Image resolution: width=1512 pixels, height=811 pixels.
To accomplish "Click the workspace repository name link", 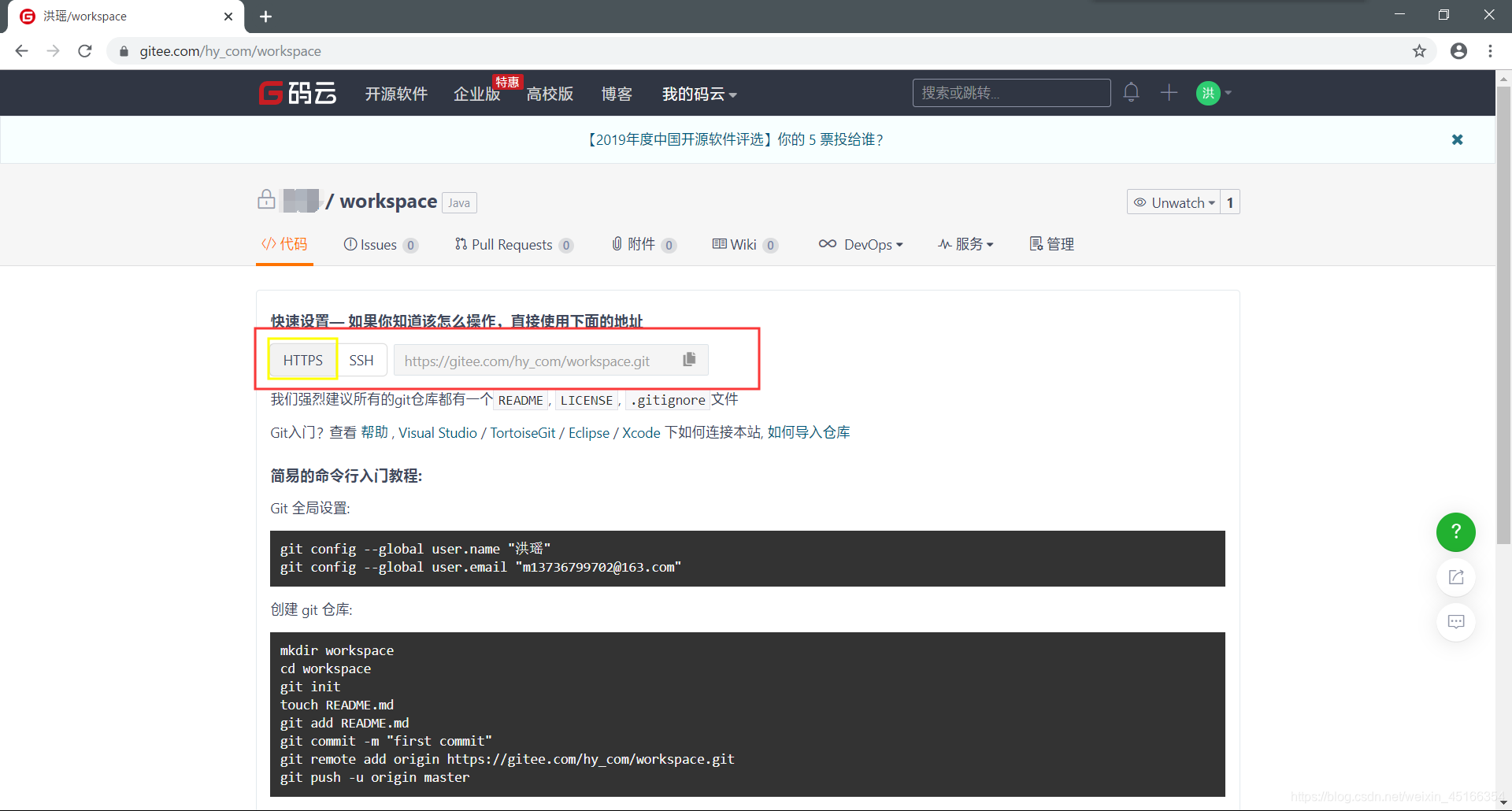I will (388, 201).
